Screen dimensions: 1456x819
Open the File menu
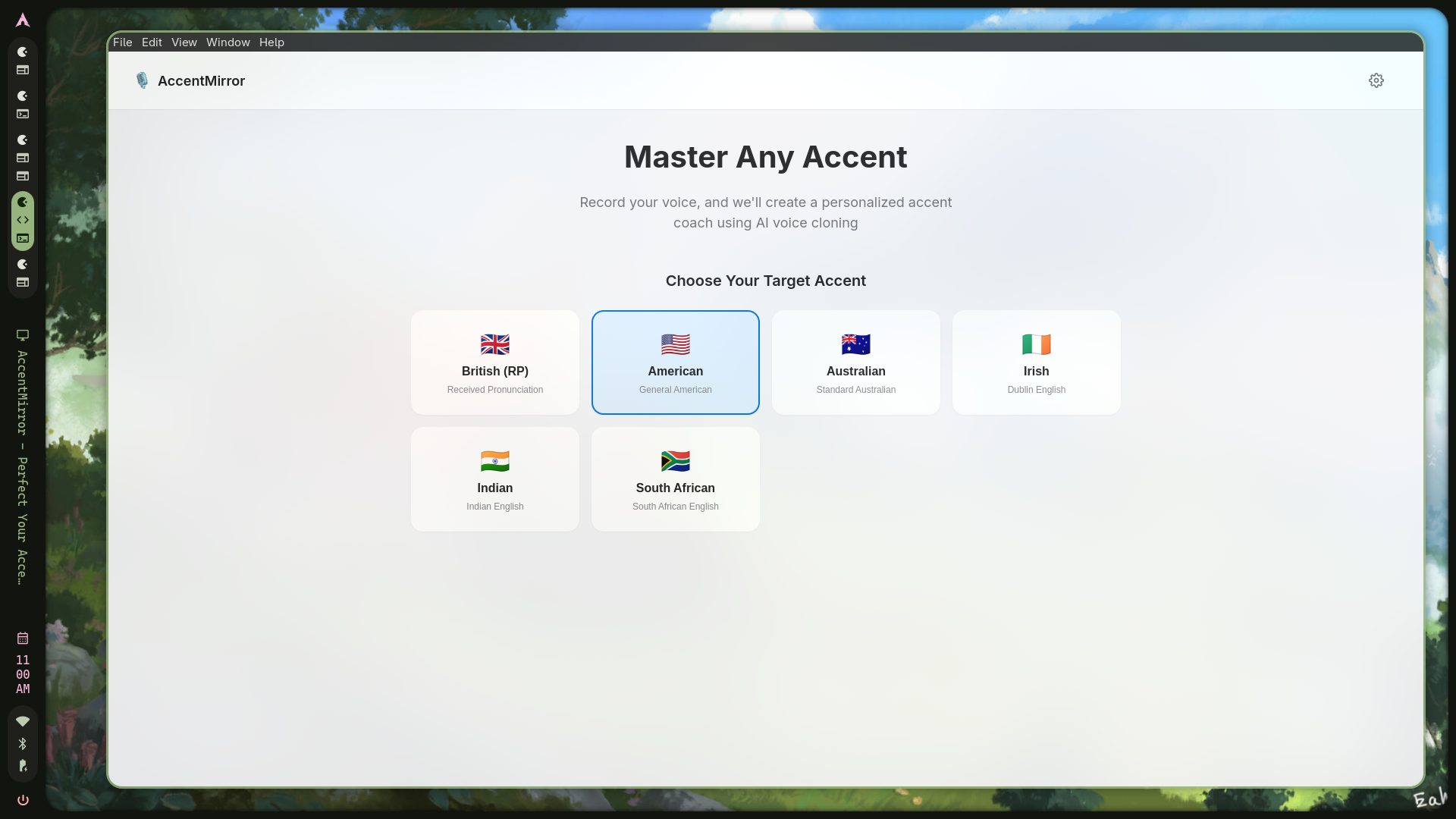(x=122, y=42)
